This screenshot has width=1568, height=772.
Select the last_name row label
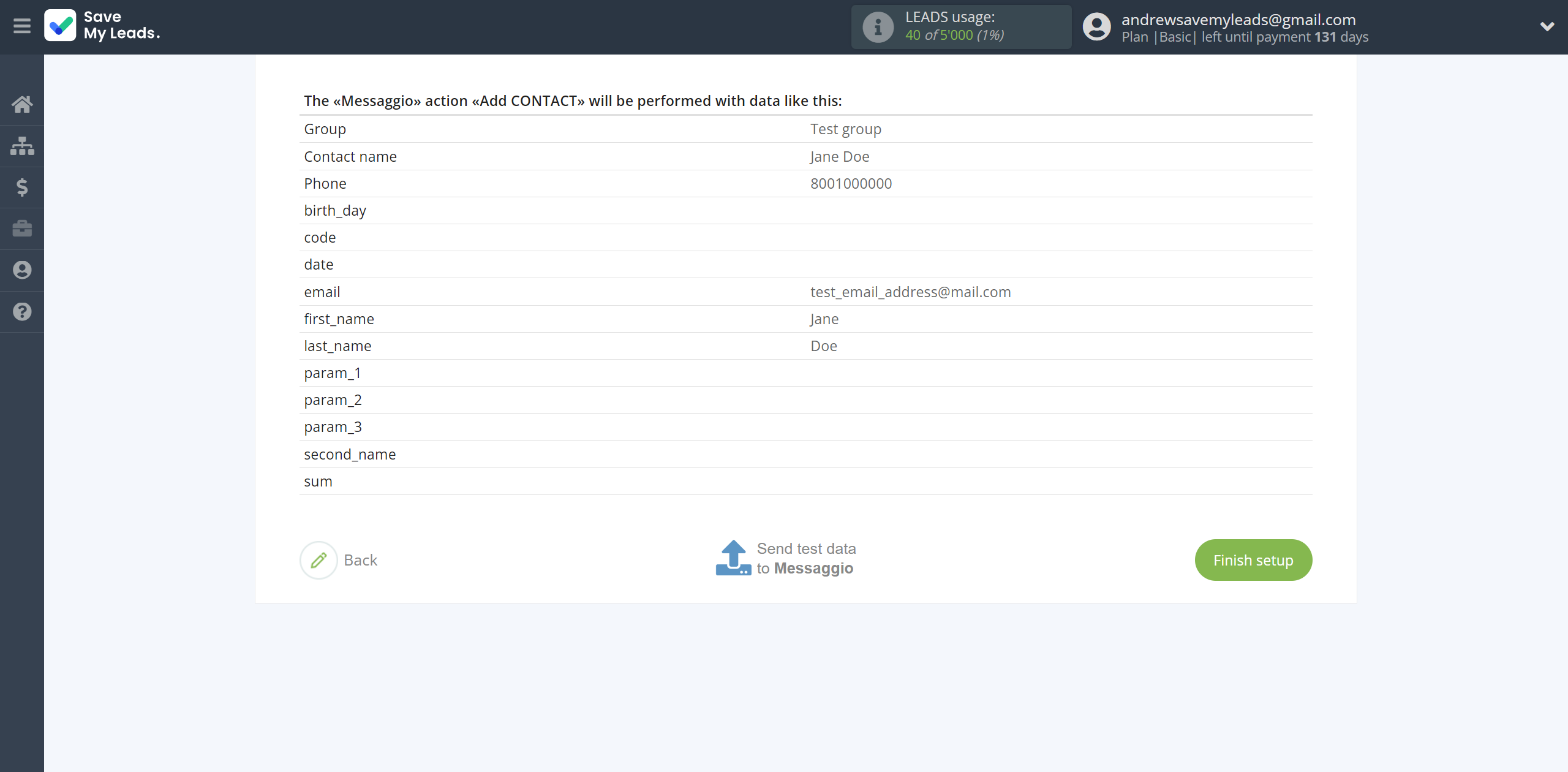click(337, 346)
